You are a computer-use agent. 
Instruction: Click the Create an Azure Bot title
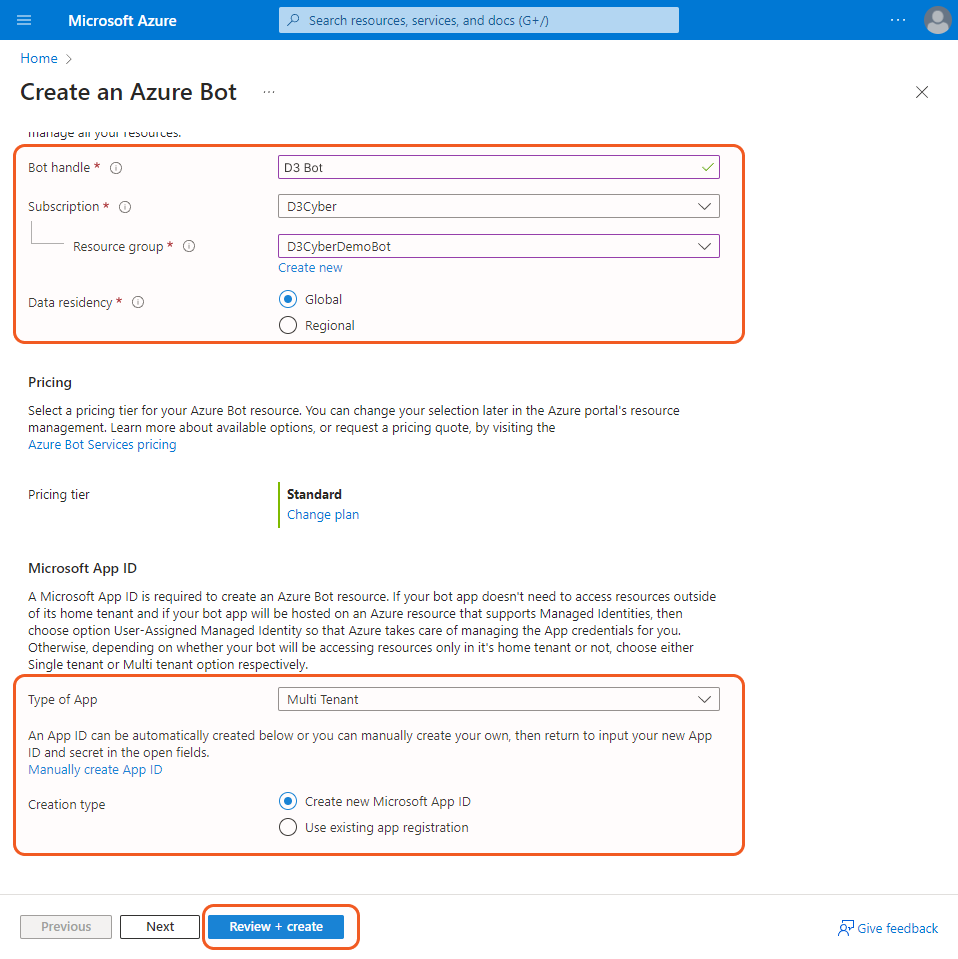128,92
